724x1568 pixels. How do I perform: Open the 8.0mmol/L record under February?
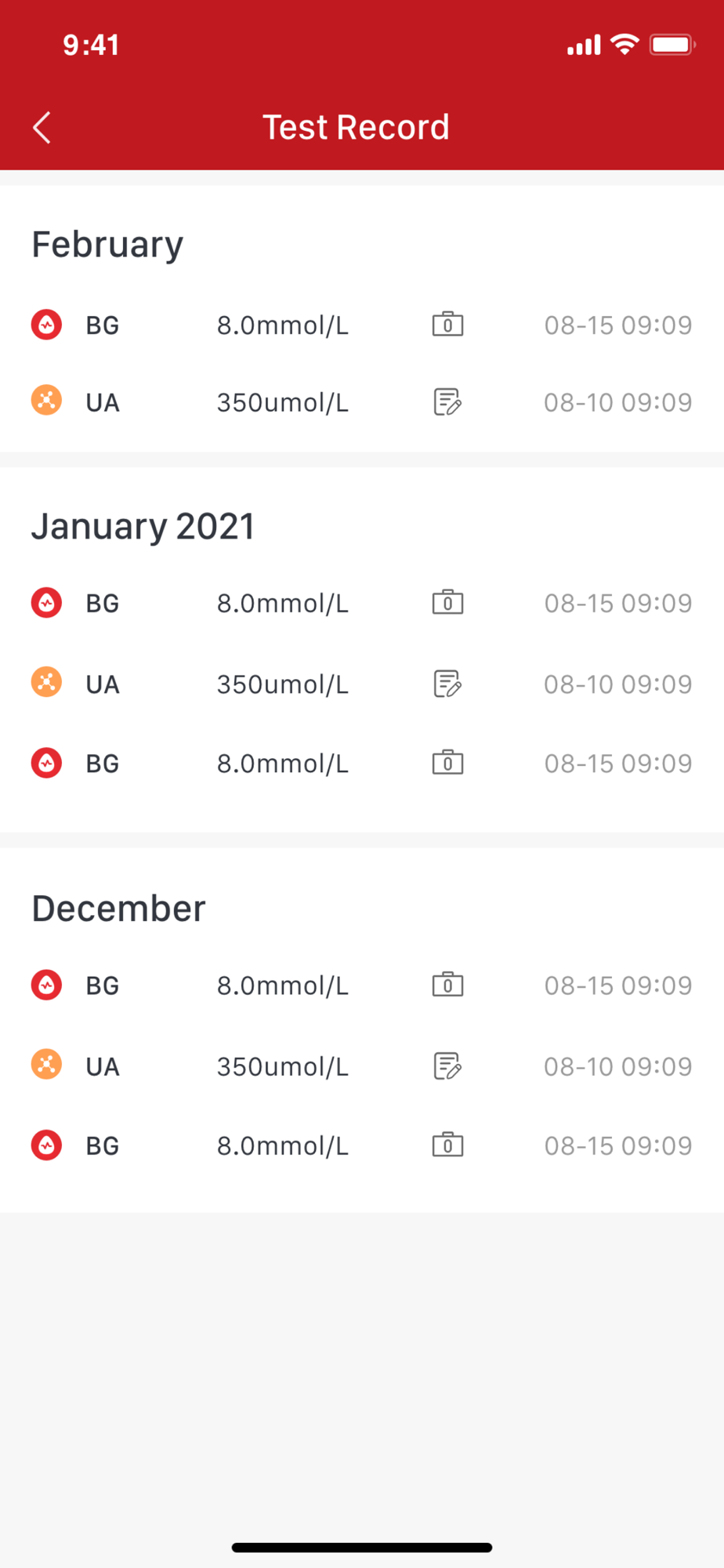[282, 325]
